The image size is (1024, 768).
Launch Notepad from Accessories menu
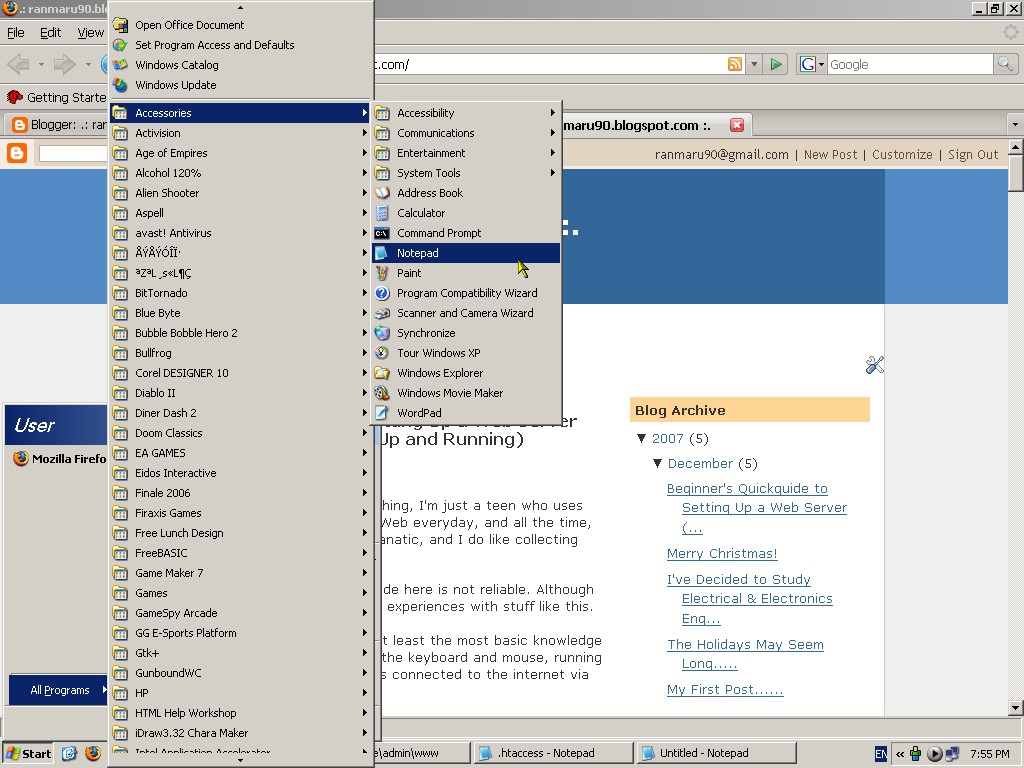coord(466,253)
